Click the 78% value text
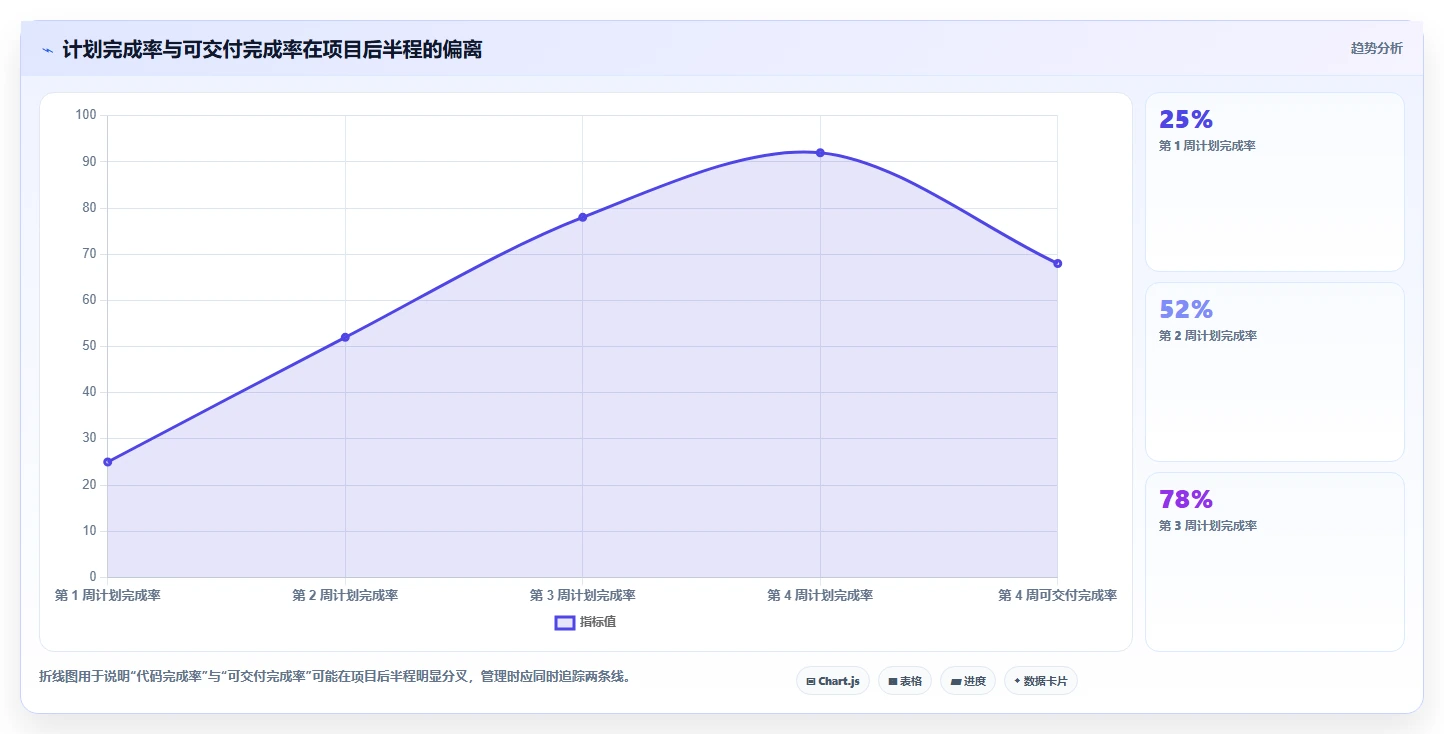The width and height of the screenshot is (1444, 734). 1186,499
